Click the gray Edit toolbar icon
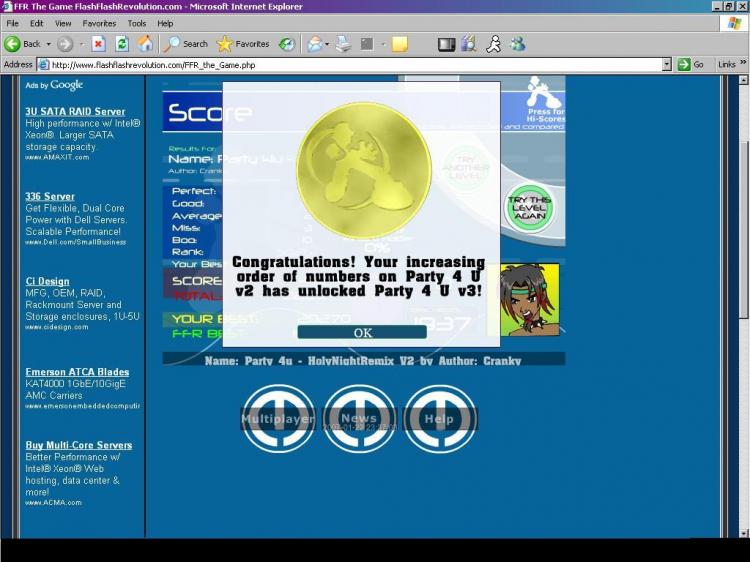 (367, 44)
